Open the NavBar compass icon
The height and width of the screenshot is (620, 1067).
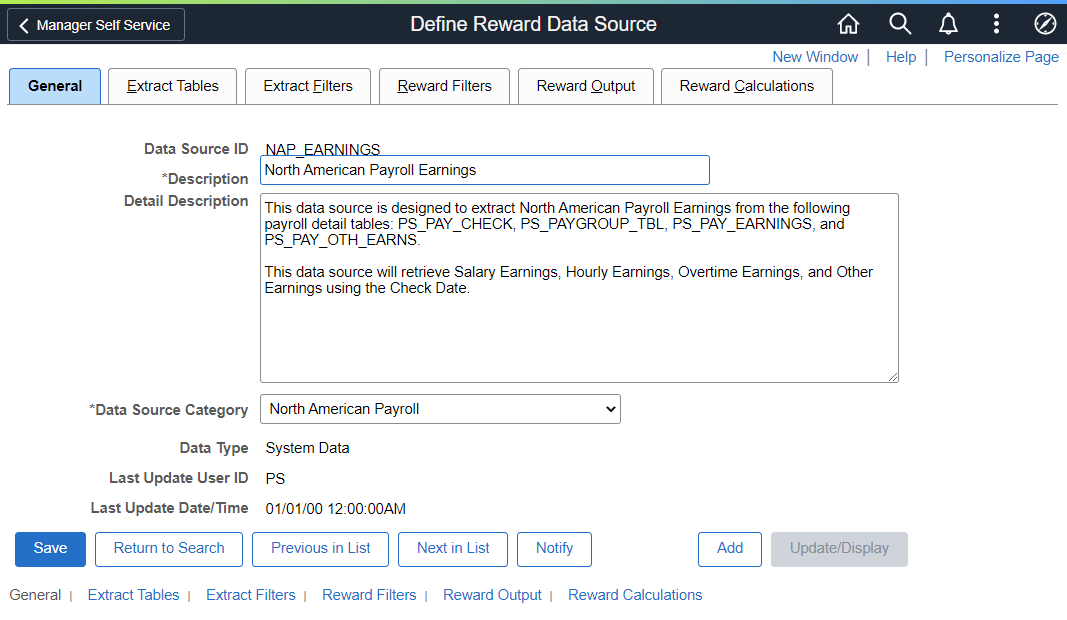coord(1044,24)
